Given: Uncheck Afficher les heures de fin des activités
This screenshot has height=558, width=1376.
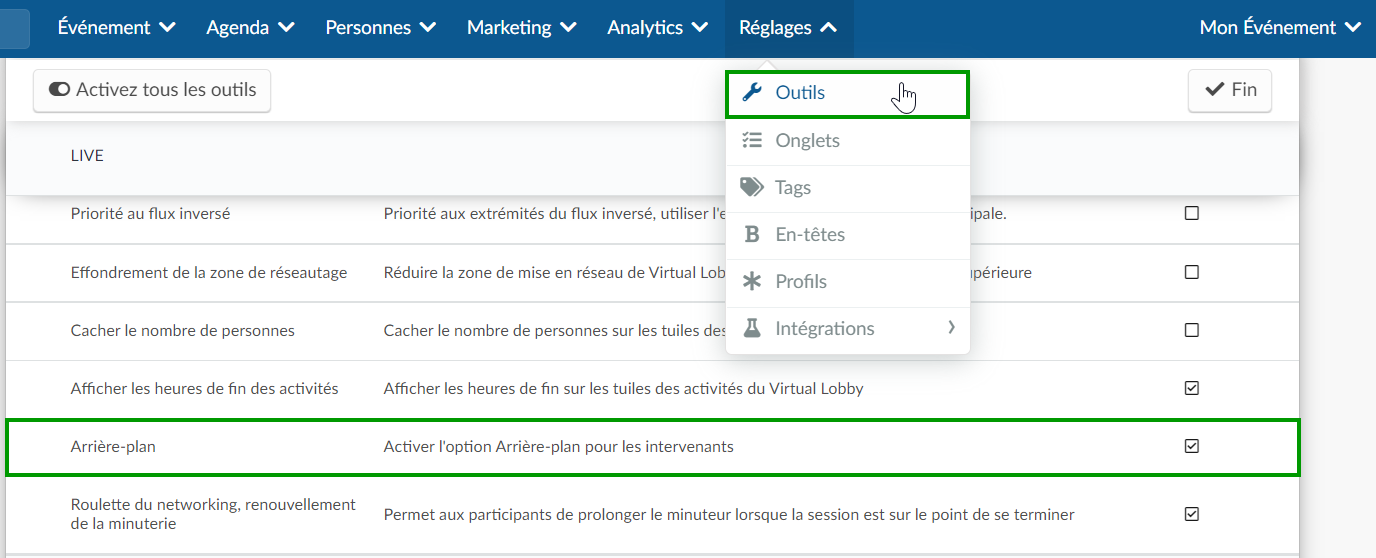Looking at the screenshot, I should pyautogui.click(x=1191, y=388).
